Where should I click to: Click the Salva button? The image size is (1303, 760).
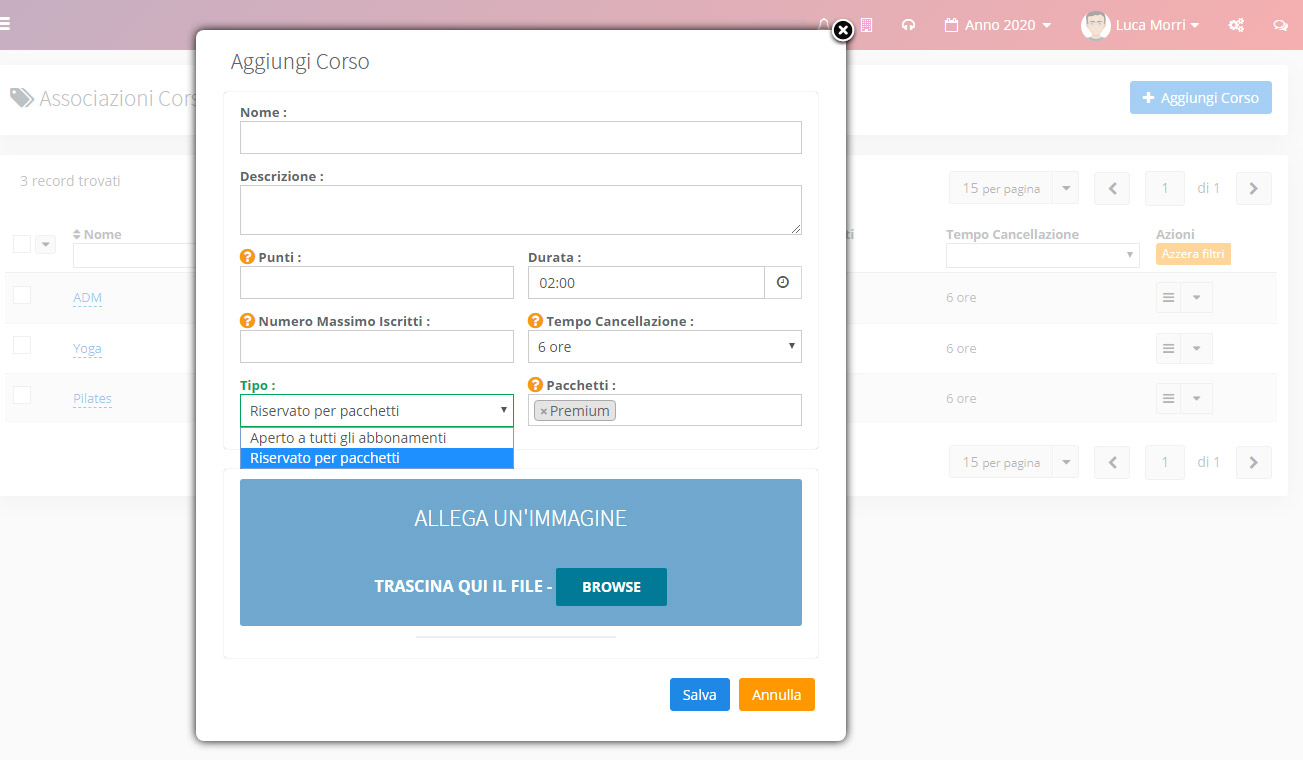(700, 695)
